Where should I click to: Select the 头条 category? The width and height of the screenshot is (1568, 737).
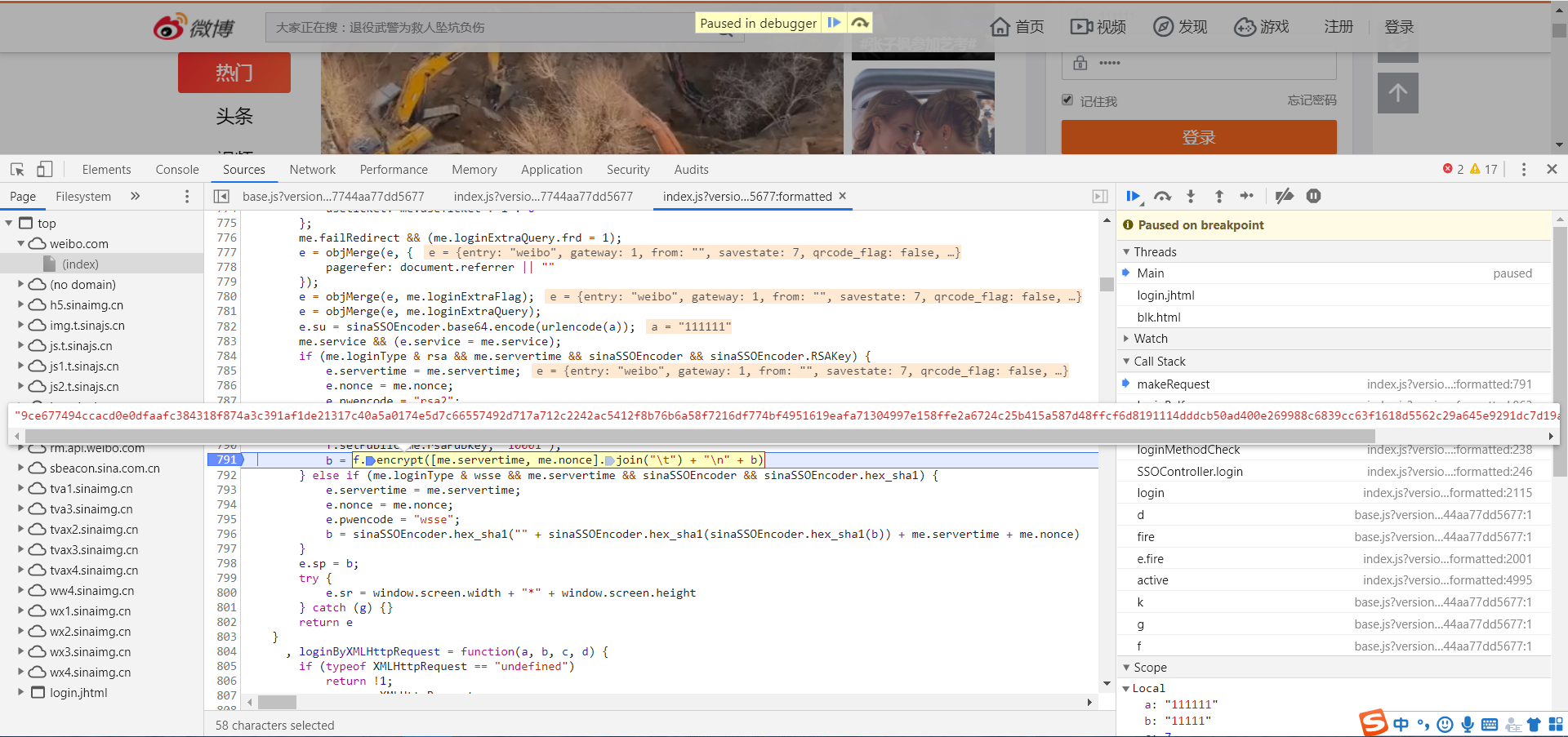[x=234, y=117]
